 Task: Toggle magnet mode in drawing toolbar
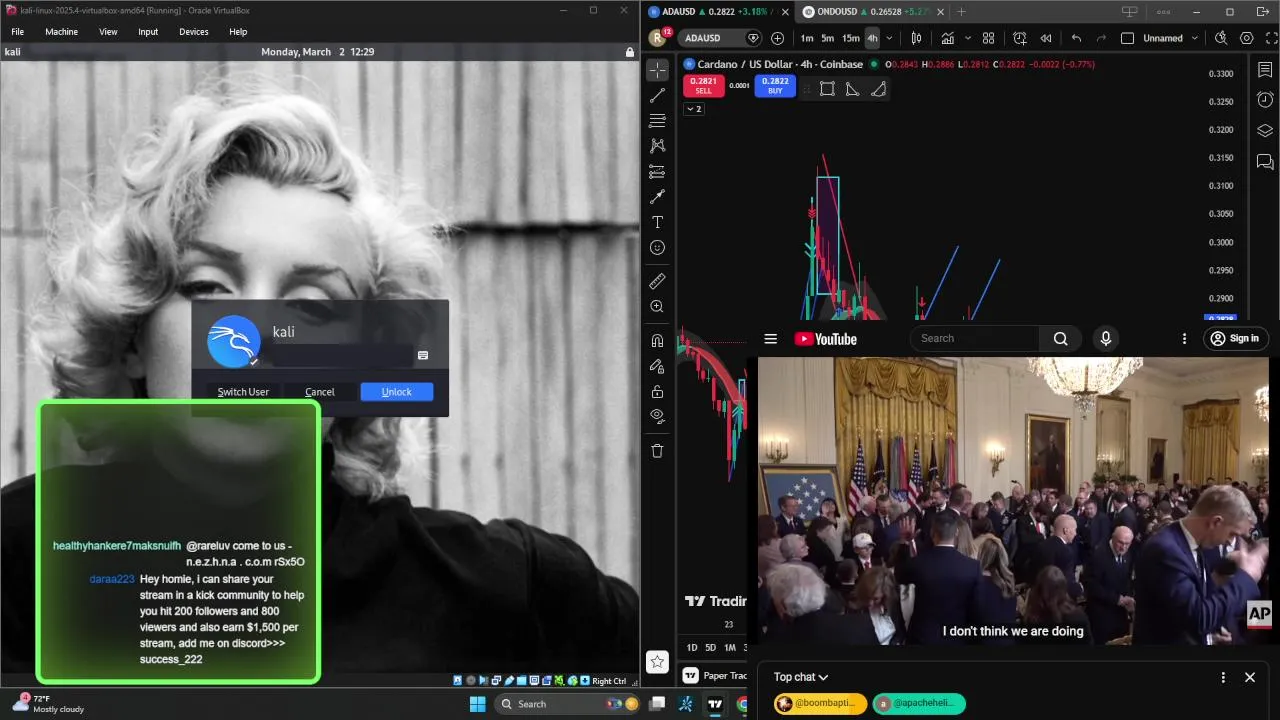click(x=657, y=341)
